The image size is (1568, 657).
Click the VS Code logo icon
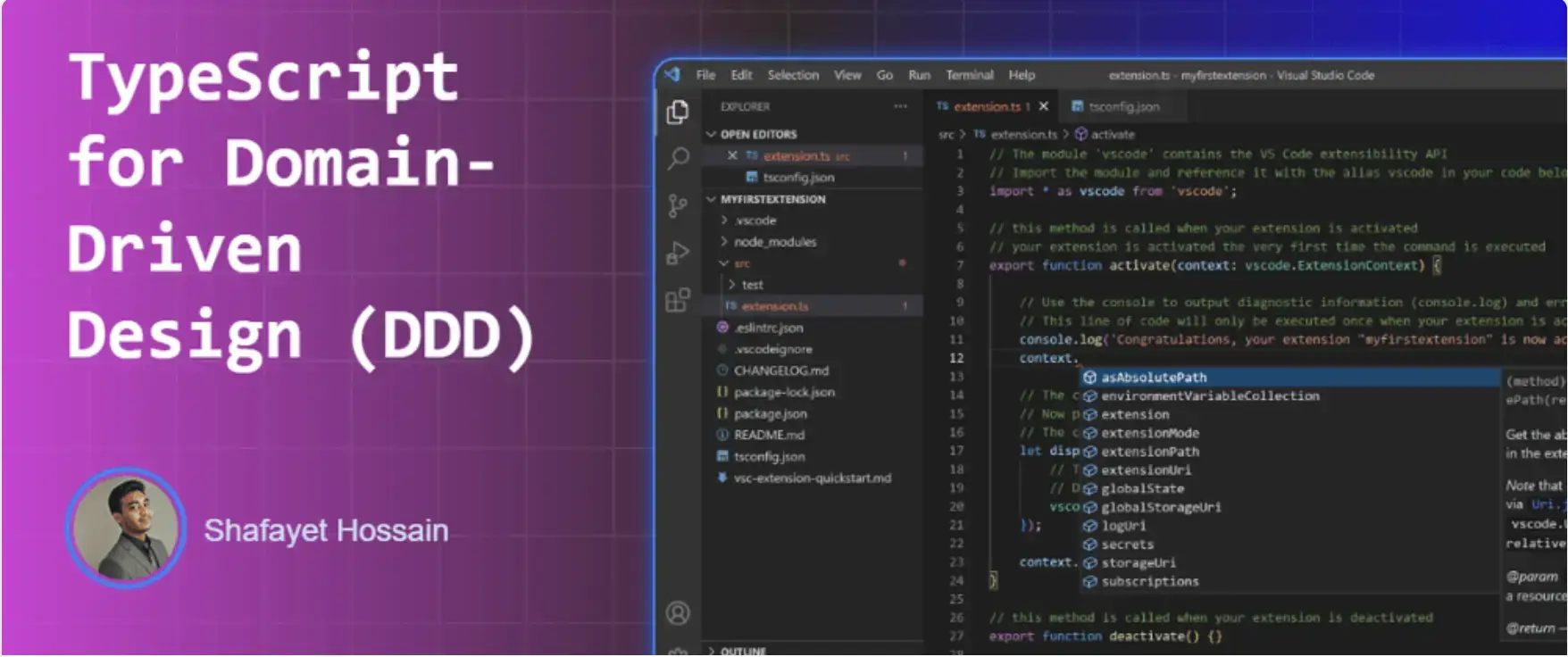pyautogui.click(x=672, y=75)
